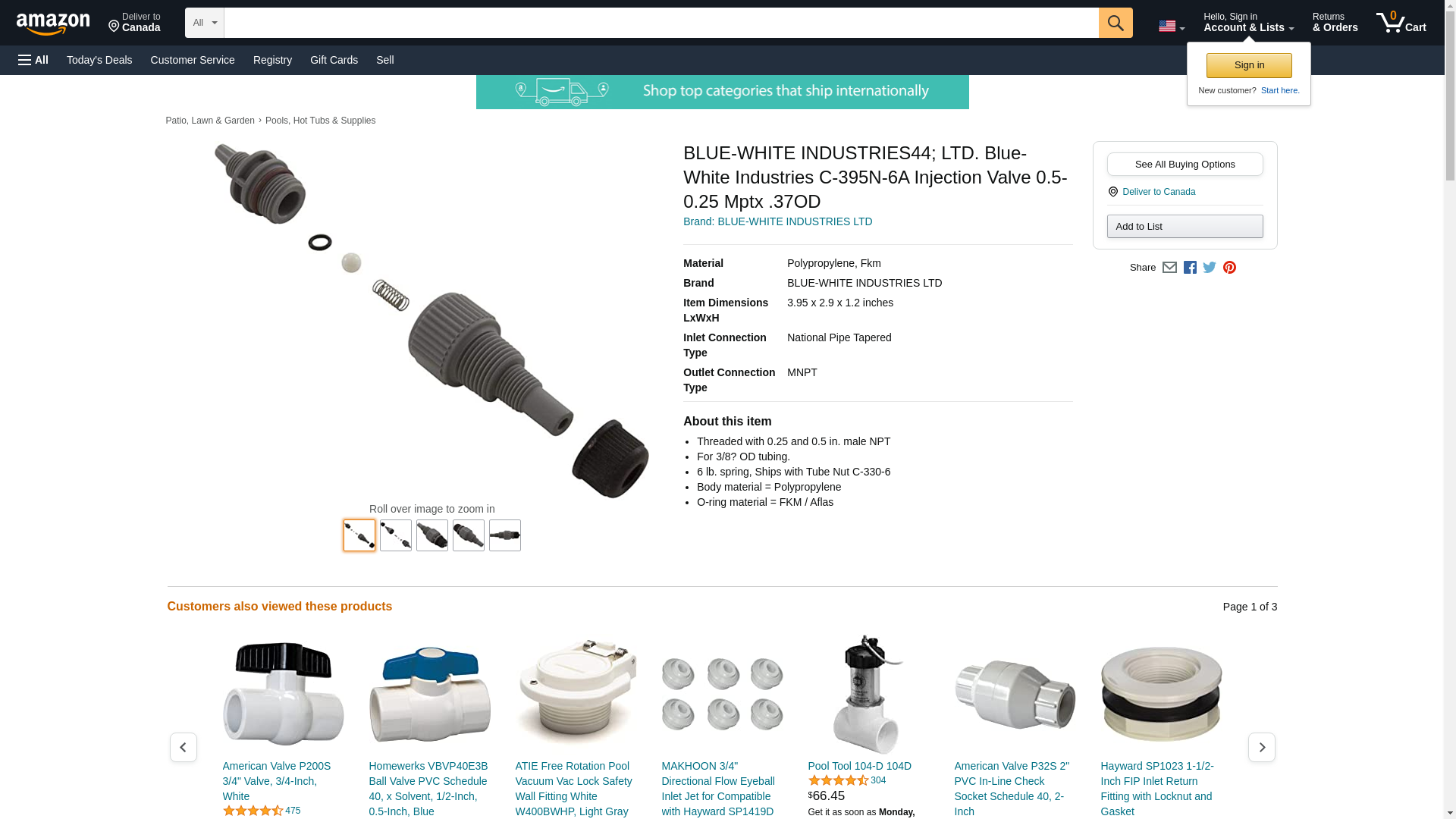Open Brand: BLUE-WHITE INDUSTRIES LTD link
The image size is (1456, 819).
pos(777,221)
